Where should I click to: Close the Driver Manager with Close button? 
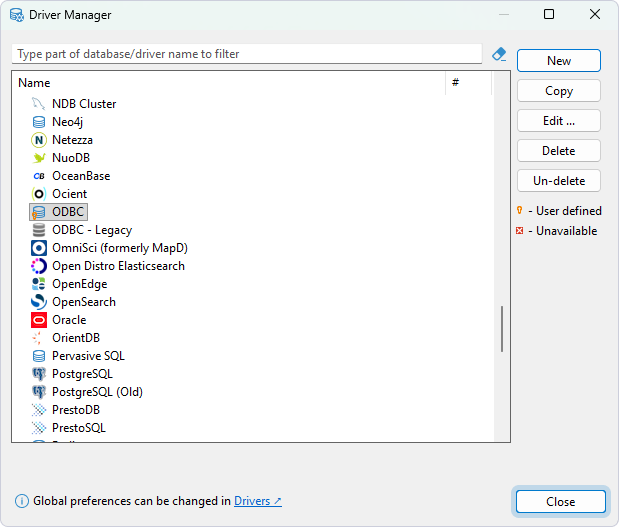click(x=561, y=502)
